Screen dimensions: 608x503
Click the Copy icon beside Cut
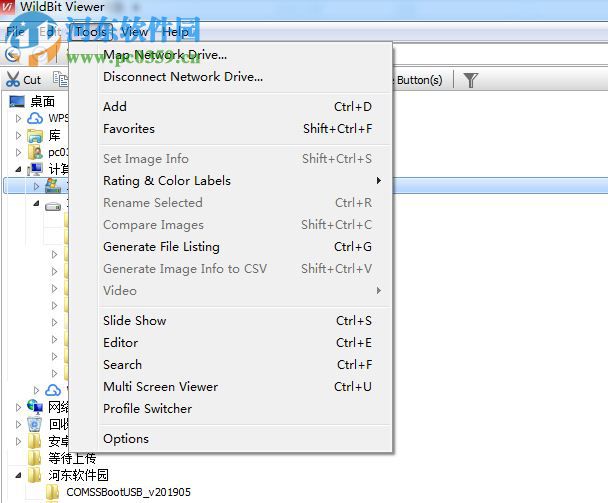coord(60,79)
